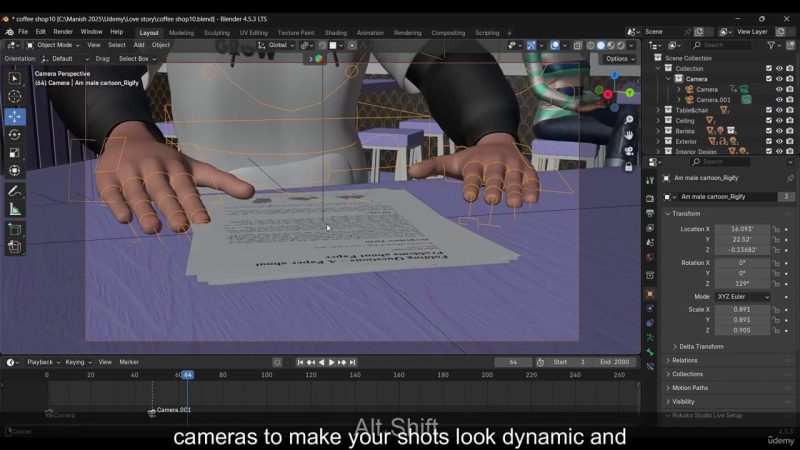Screen dimensions: 800x450
Task: Activate the Rotate tool
Action: click(15, 135)
